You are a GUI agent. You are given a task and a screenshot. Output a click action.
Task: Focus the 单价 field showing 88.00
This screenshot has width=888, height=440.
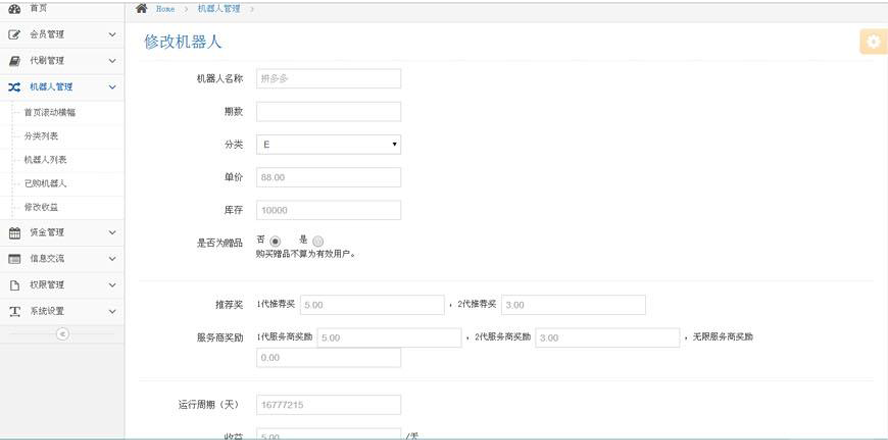pos(328,177)
